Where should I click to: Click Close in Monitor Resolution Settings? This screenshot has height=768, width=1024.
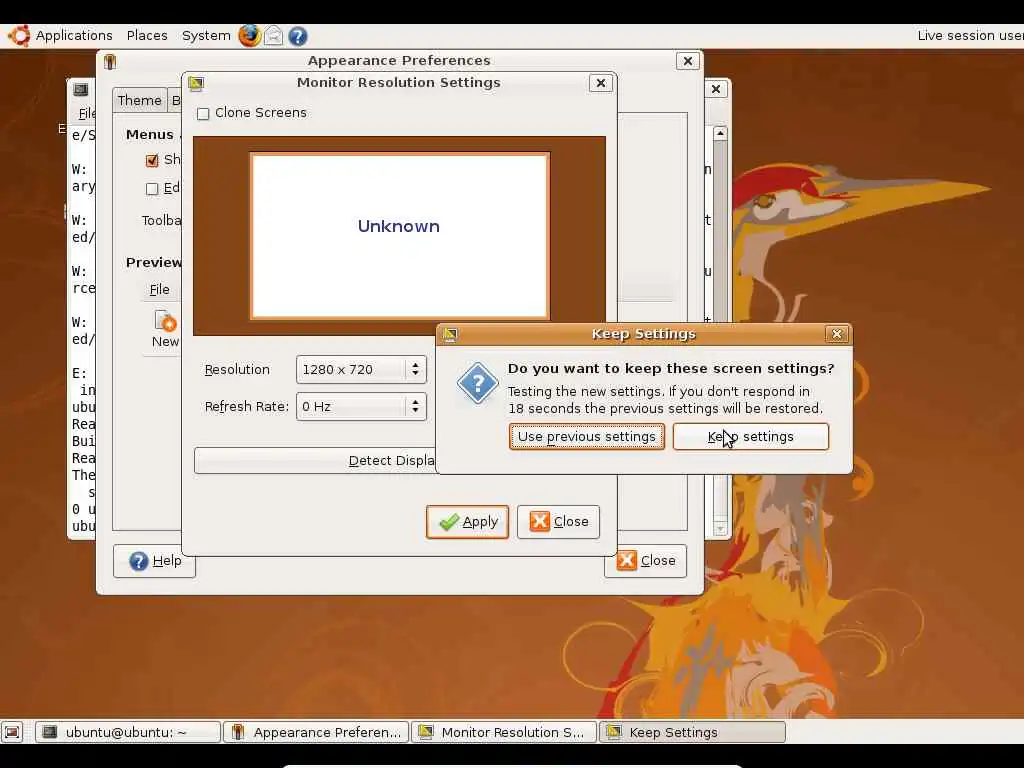(558, 522)
